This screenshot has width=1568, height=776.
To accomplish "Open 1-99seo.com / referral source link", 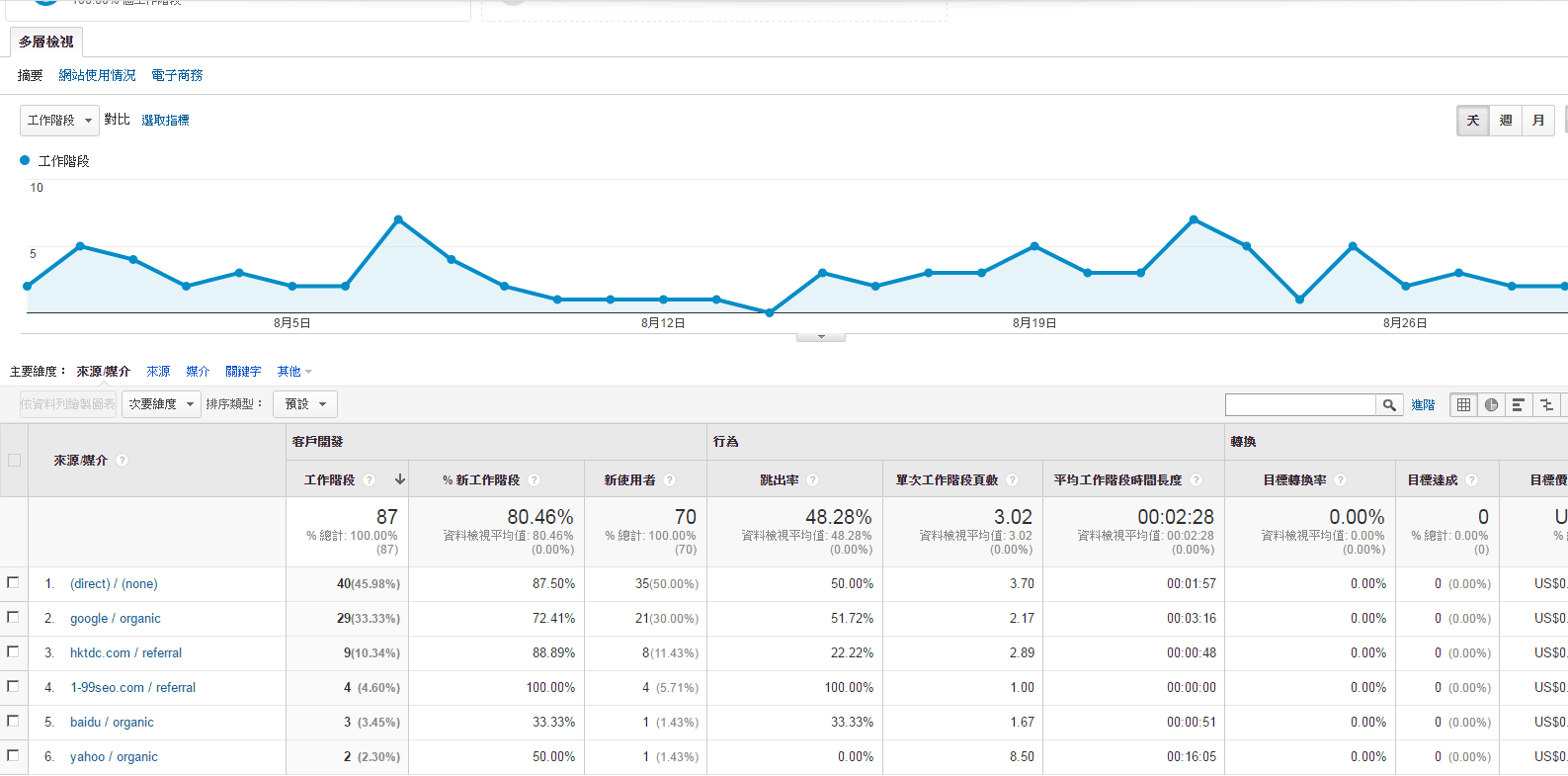I will (x=132, y=688).
